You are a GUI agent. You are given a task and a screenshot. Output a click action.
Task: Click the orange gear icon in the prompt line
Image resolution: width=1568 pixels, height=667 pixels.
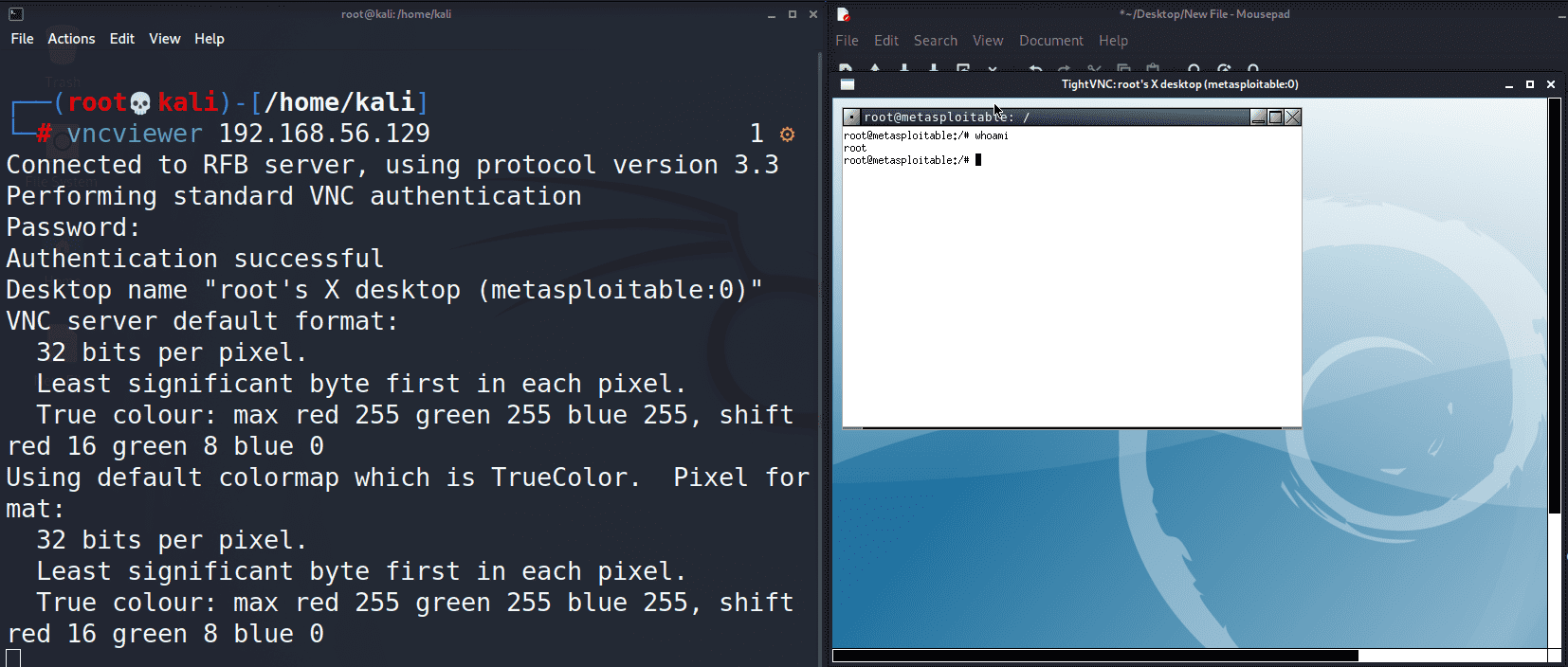(787, 135)
